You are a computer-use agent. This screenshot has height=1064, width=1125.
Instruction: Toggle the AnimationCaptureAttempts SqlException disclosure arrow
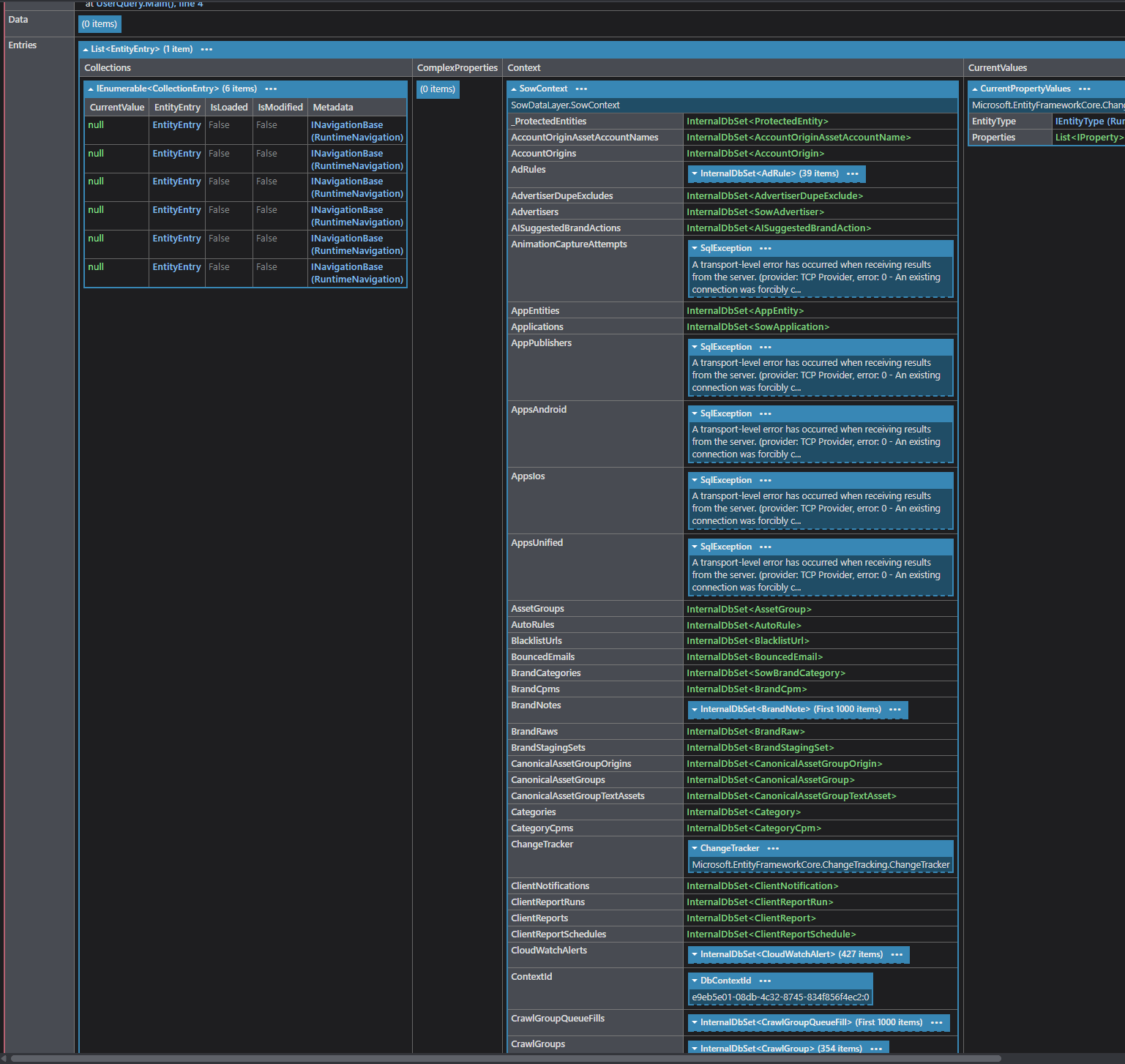[x=695, y=249]
